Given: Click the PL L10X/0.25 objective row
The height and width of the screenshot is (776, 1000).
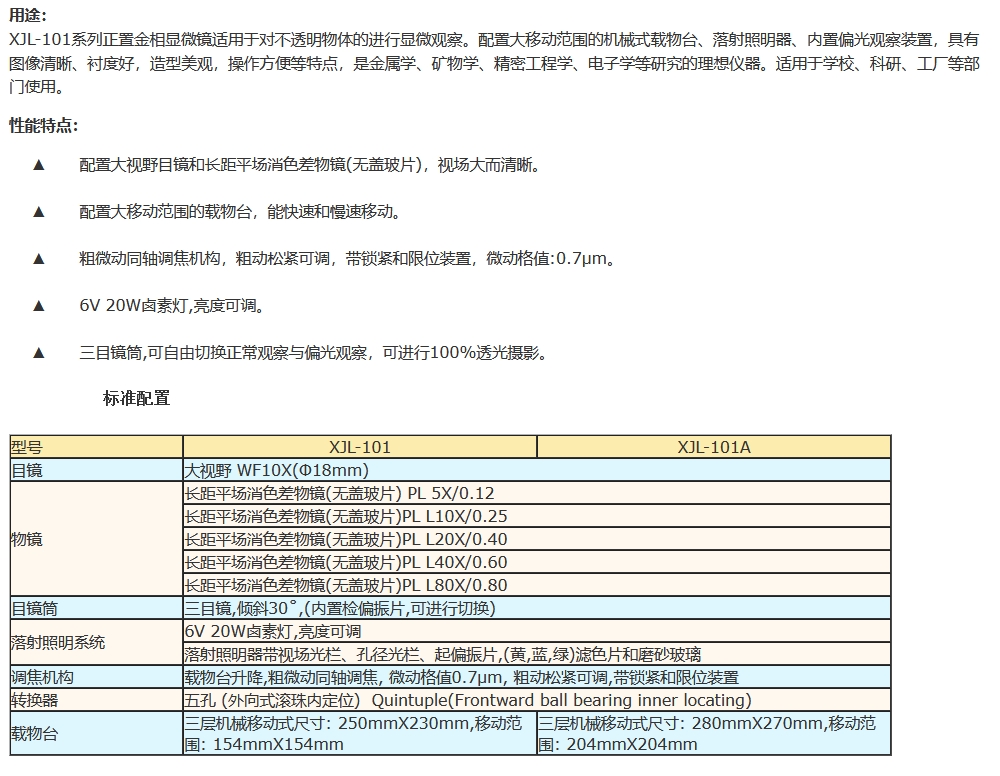Looking at the screenshot, I should [537, 516].
